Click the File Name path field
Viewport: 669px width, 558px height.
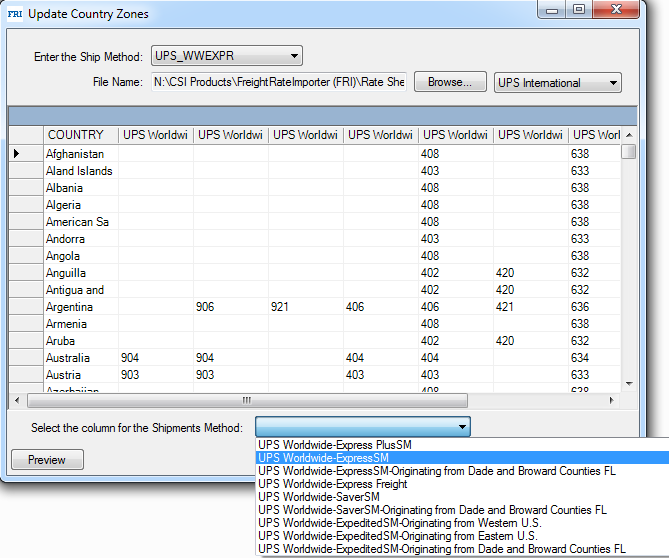click(x=278, y=83)
